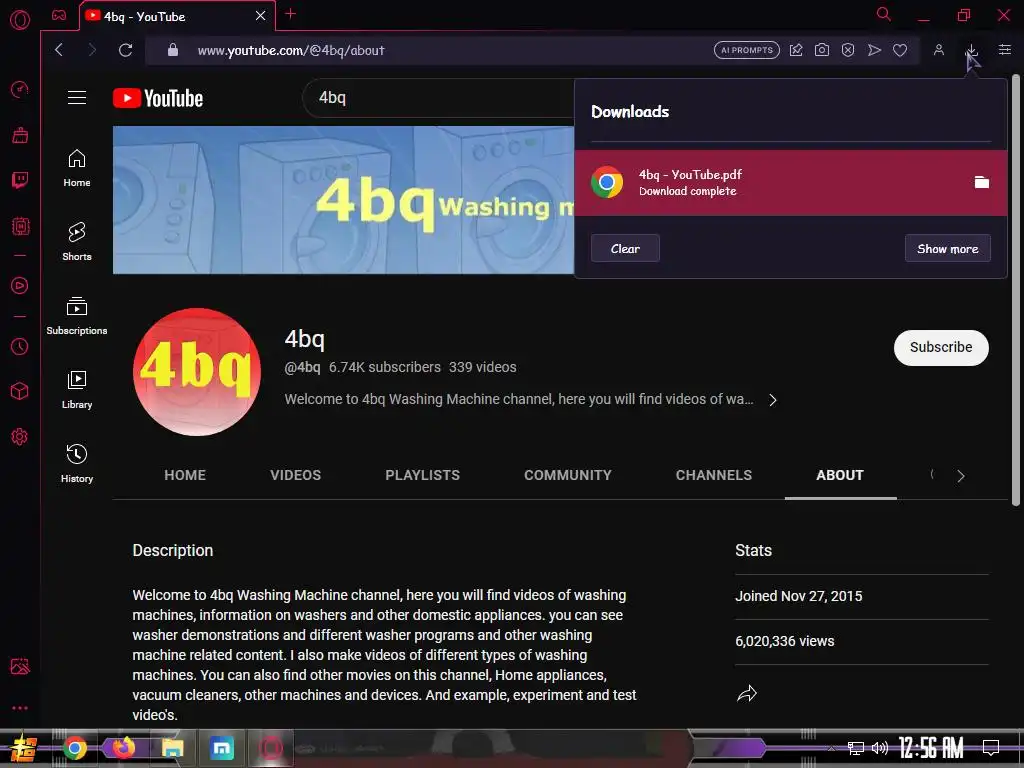Open Settings gear icon in Opera sidebar

click(x=20, y=436)
